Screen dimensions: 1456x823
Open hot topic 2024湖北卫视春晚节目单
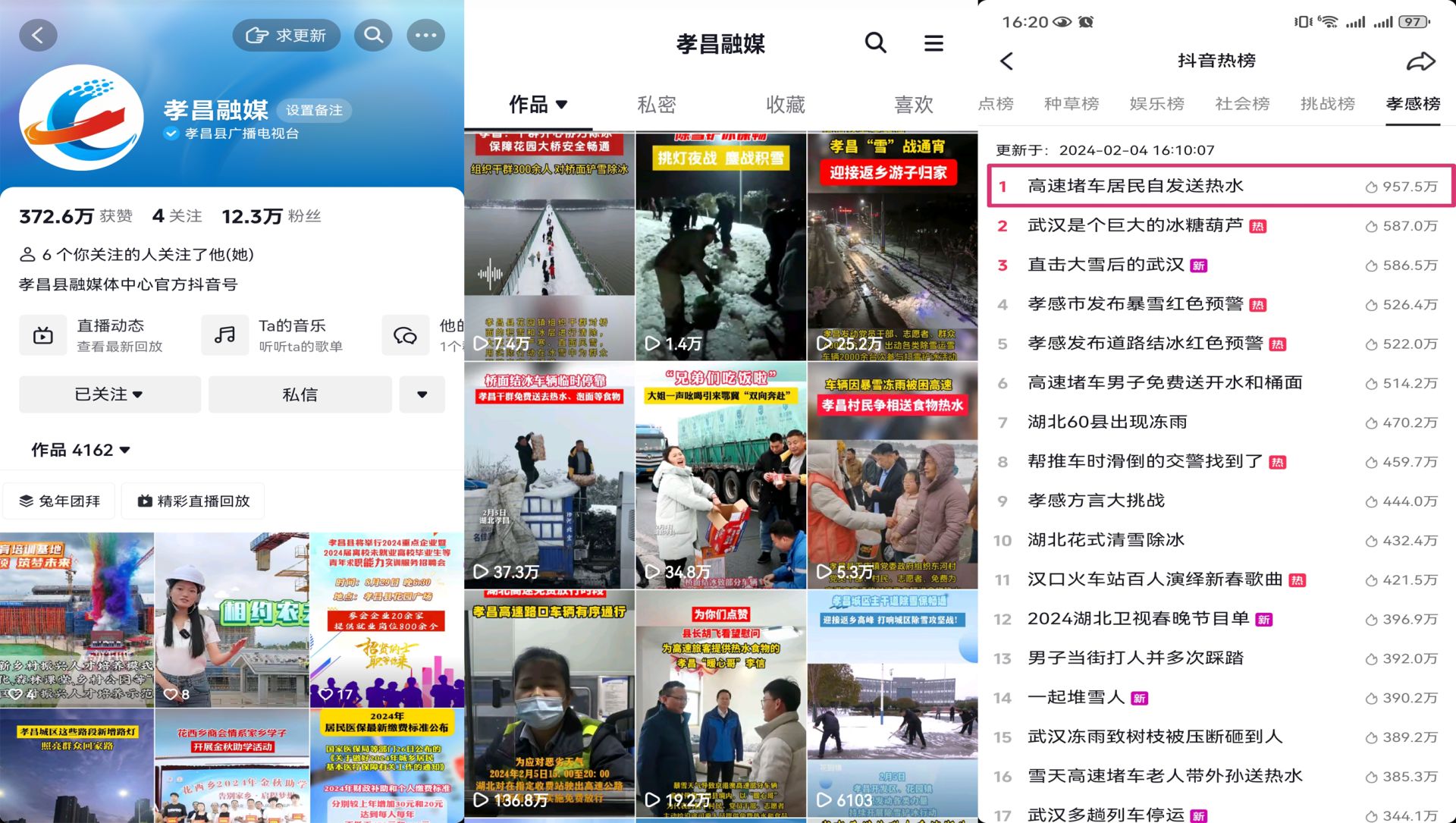coord(1220,620)
